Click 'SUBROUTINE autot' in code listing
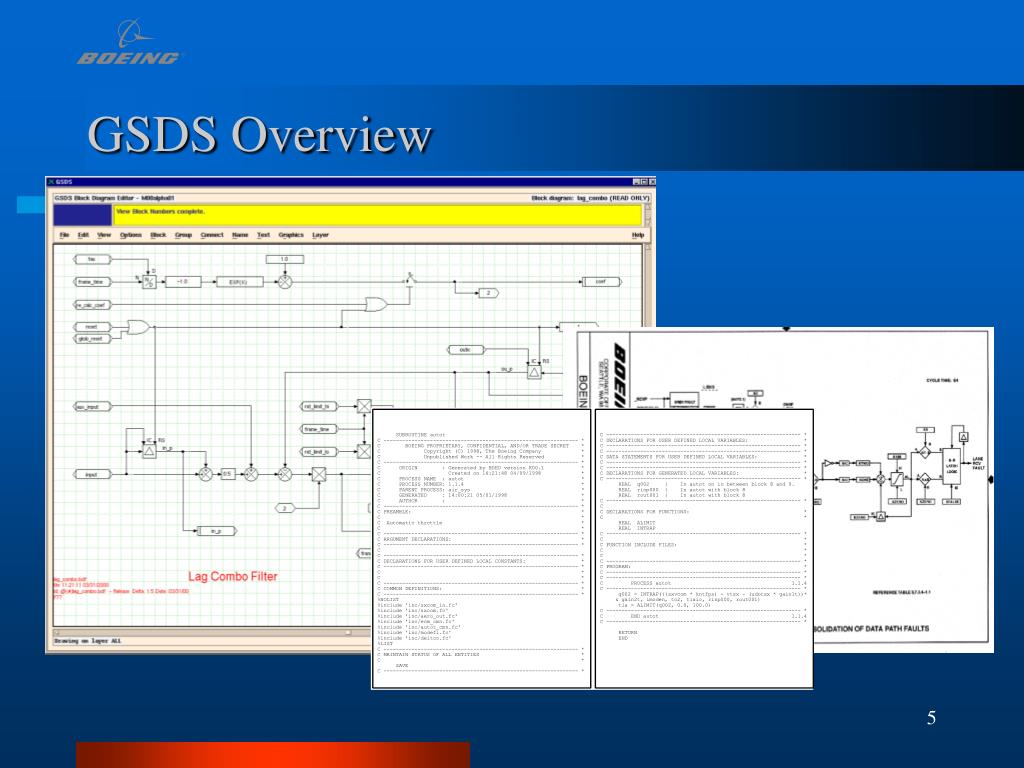 point(420,435)
